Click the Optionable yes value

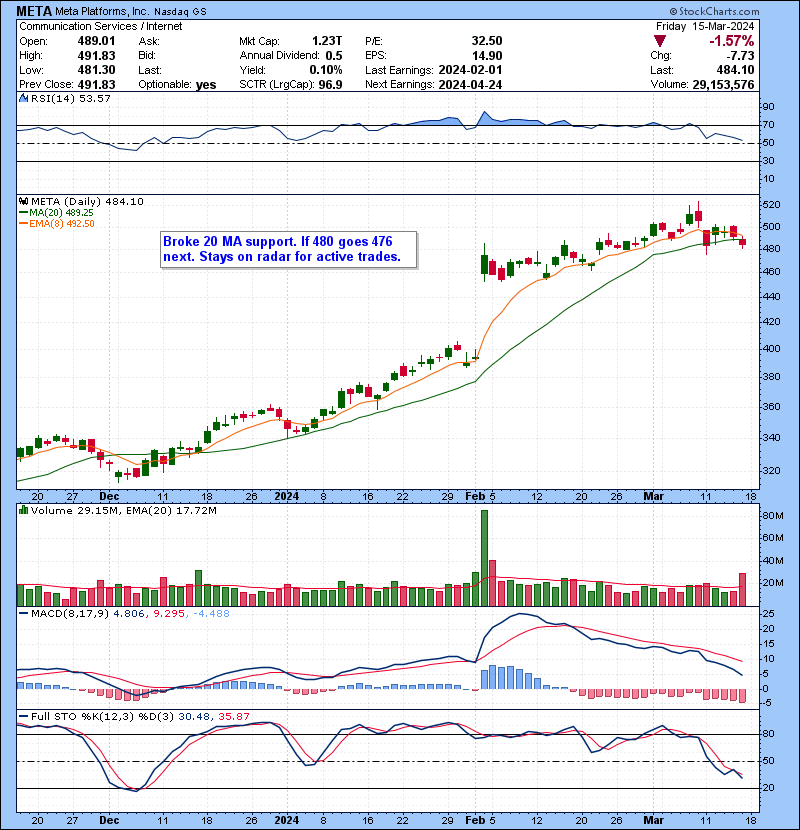[x=206, y=85]
